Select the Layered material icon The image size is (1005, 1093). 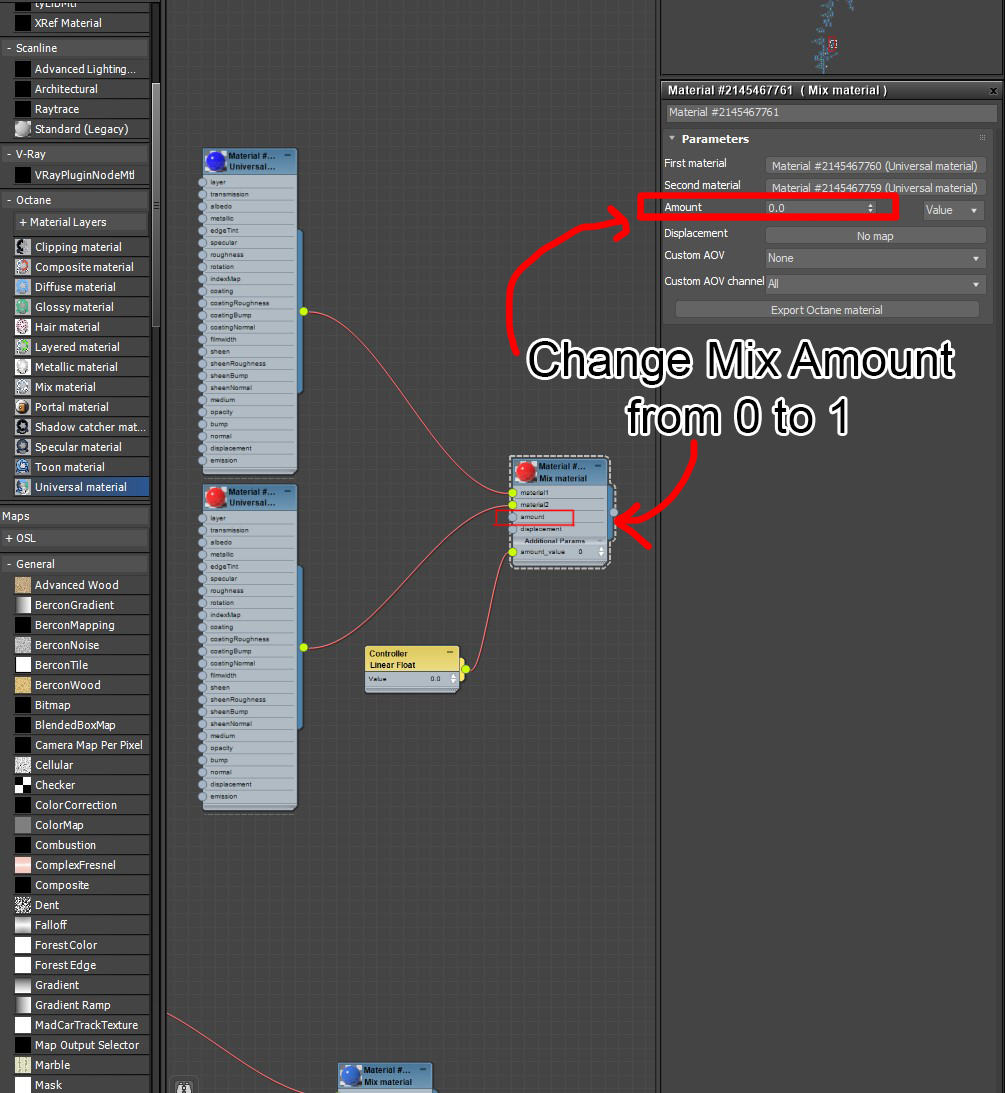pyautogui.click(x=23, y=346)
